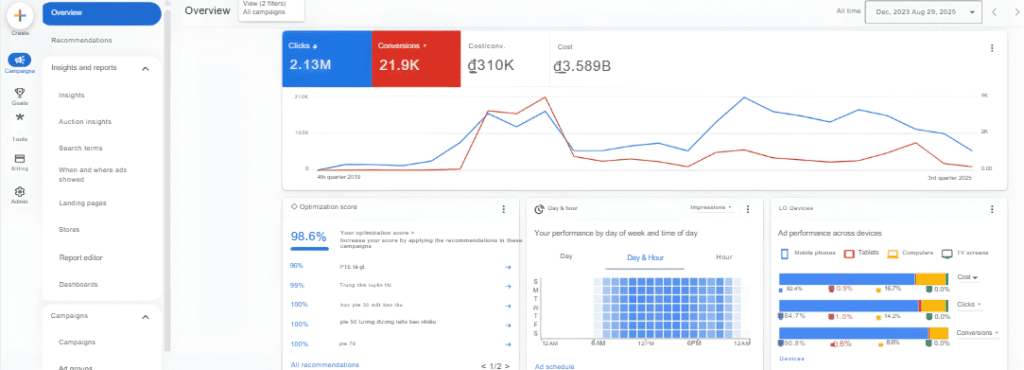The height and width of the screenshot is (370, 1024).
Task: Open When and where ads showed
Action: point(92,174)
